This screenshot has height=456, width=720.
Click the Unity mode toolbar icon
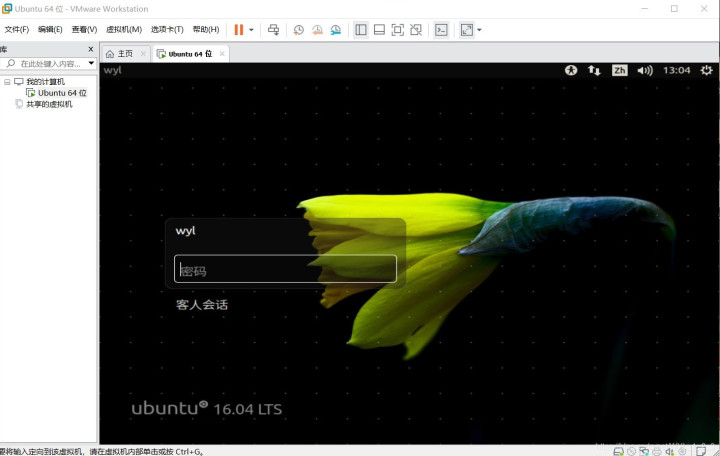(416, 30)
